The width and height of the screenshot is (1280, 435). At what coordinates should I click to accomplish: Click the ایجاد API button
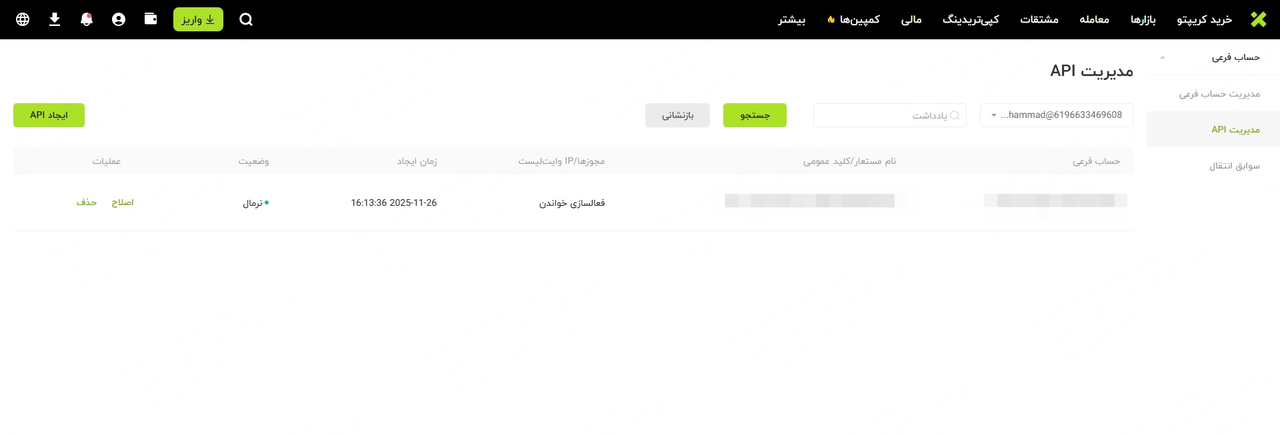[x=49, y=115]
